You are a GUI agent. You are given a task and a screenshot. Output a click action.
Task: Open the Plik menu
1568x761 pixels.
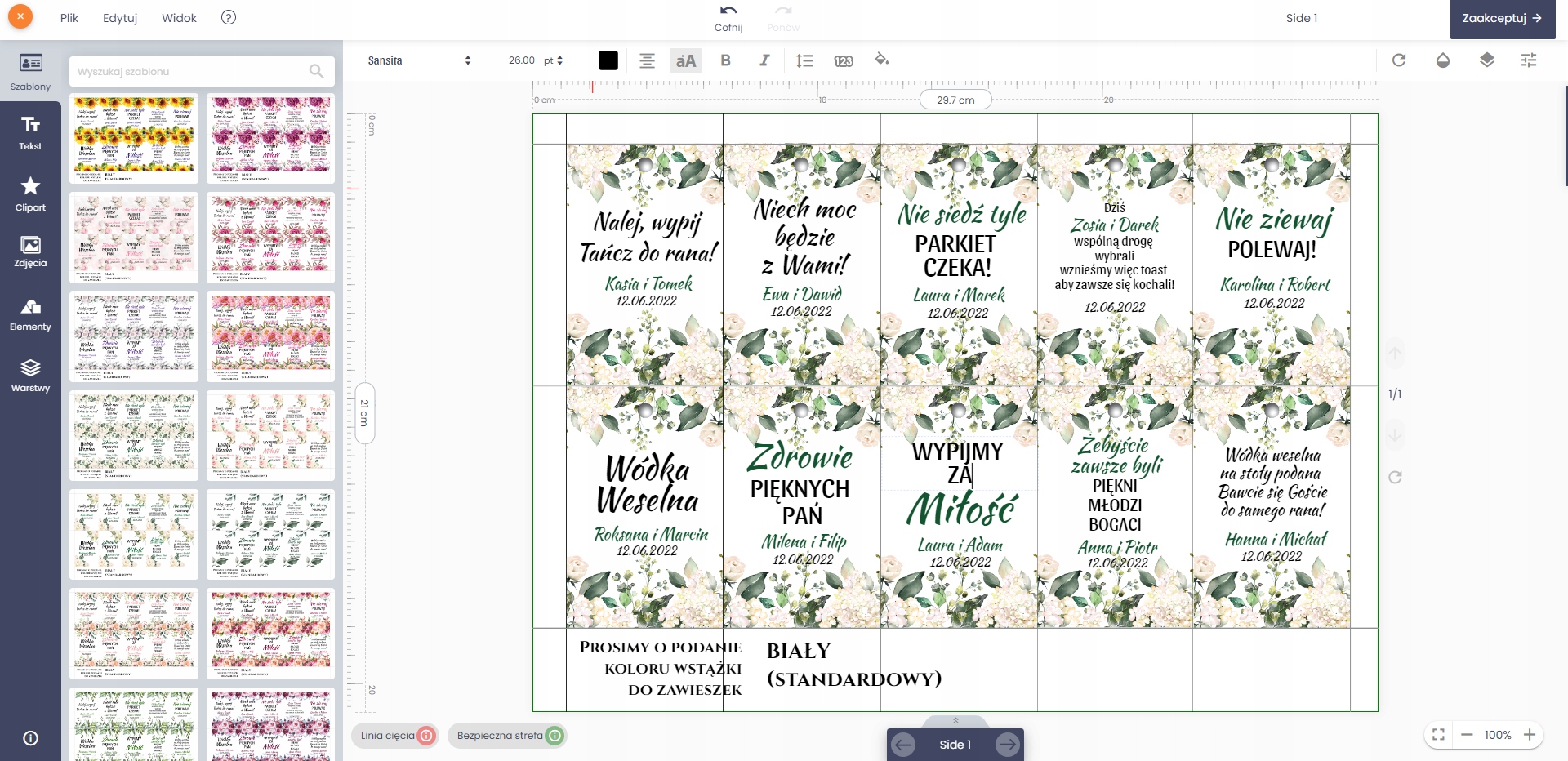69,18
